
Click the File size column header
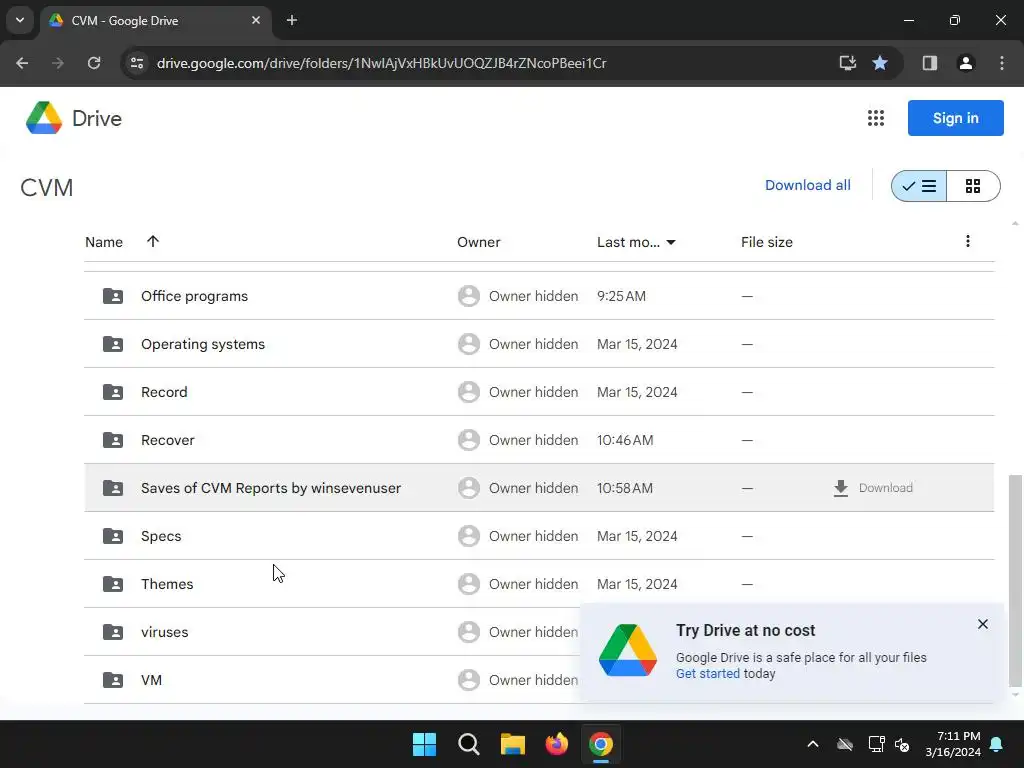coord(767,242)
